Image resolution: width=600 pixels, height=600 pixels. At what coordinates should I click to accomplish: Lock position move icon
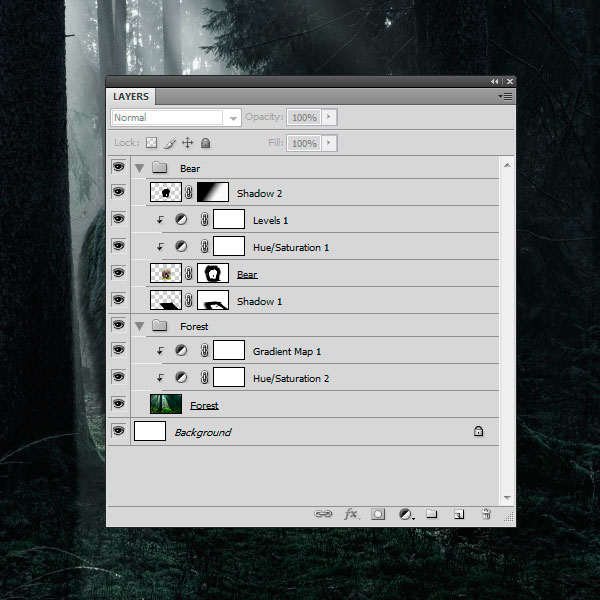coord(188,143)
